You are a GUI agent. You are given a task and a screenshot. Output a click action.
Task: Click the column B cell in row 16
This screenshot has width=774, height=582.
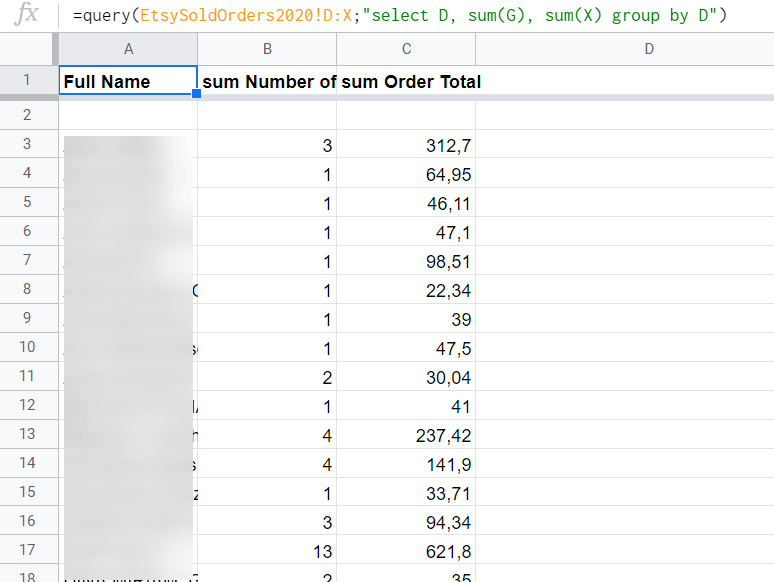pos(267,522)
